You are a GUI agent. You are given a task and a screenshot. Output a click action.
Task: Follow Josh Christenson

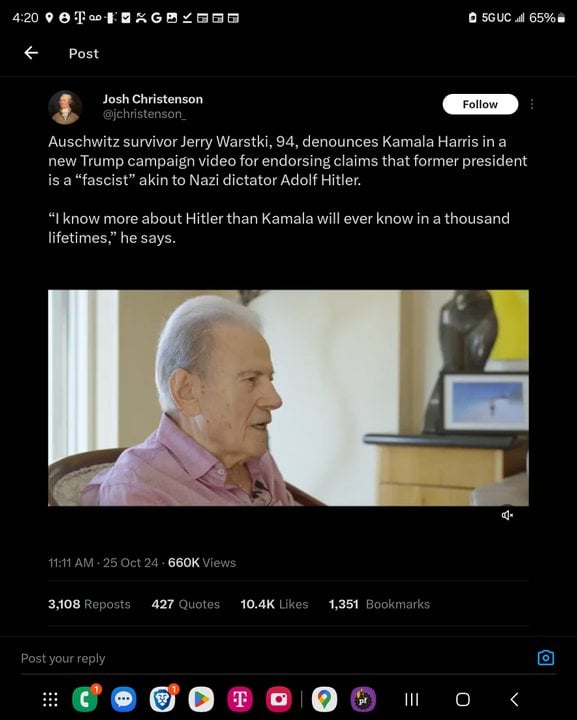coord(480,104)
